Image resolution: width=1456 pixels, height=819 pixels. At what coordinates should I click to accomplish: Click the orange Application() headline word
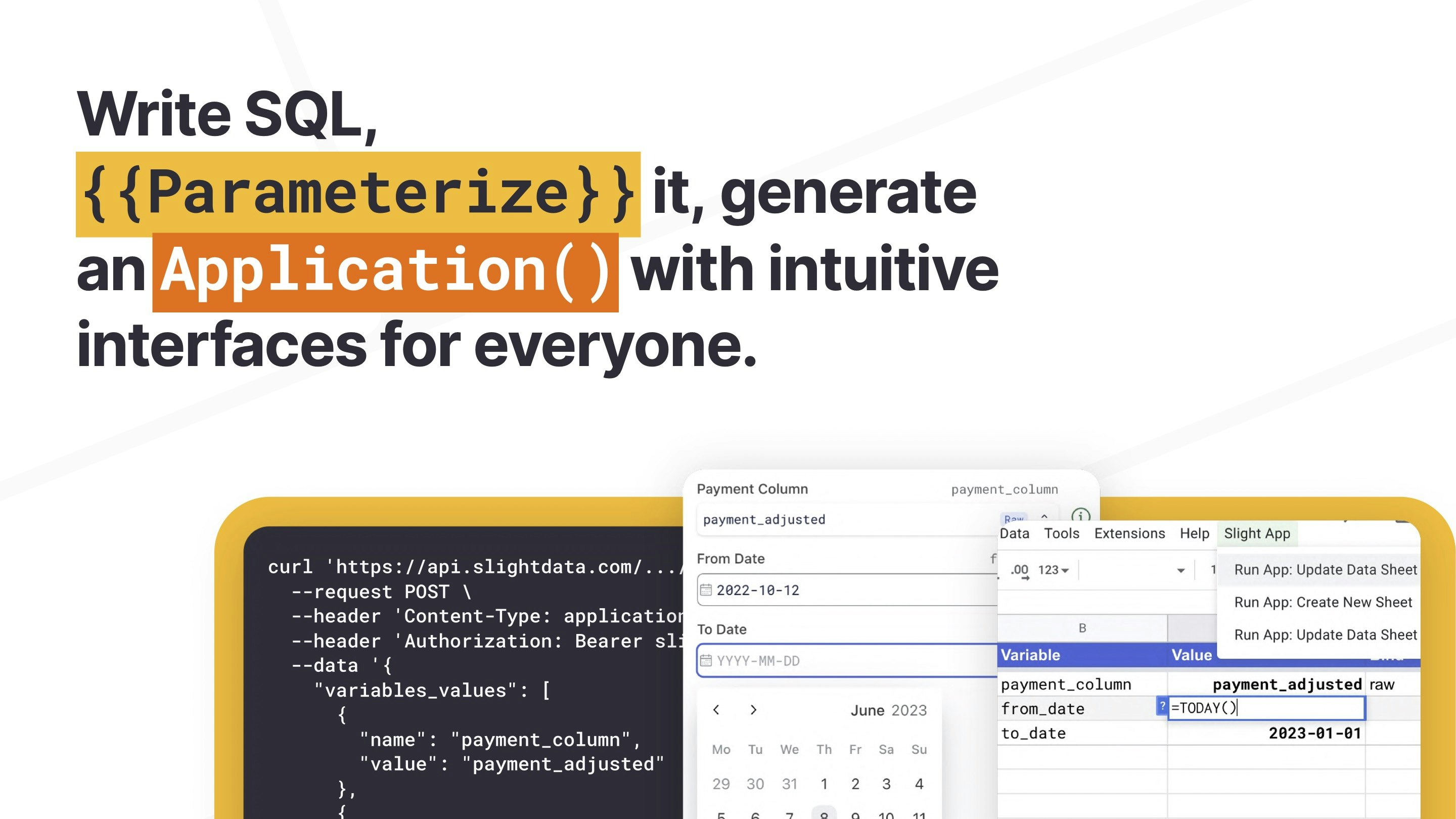385,272
